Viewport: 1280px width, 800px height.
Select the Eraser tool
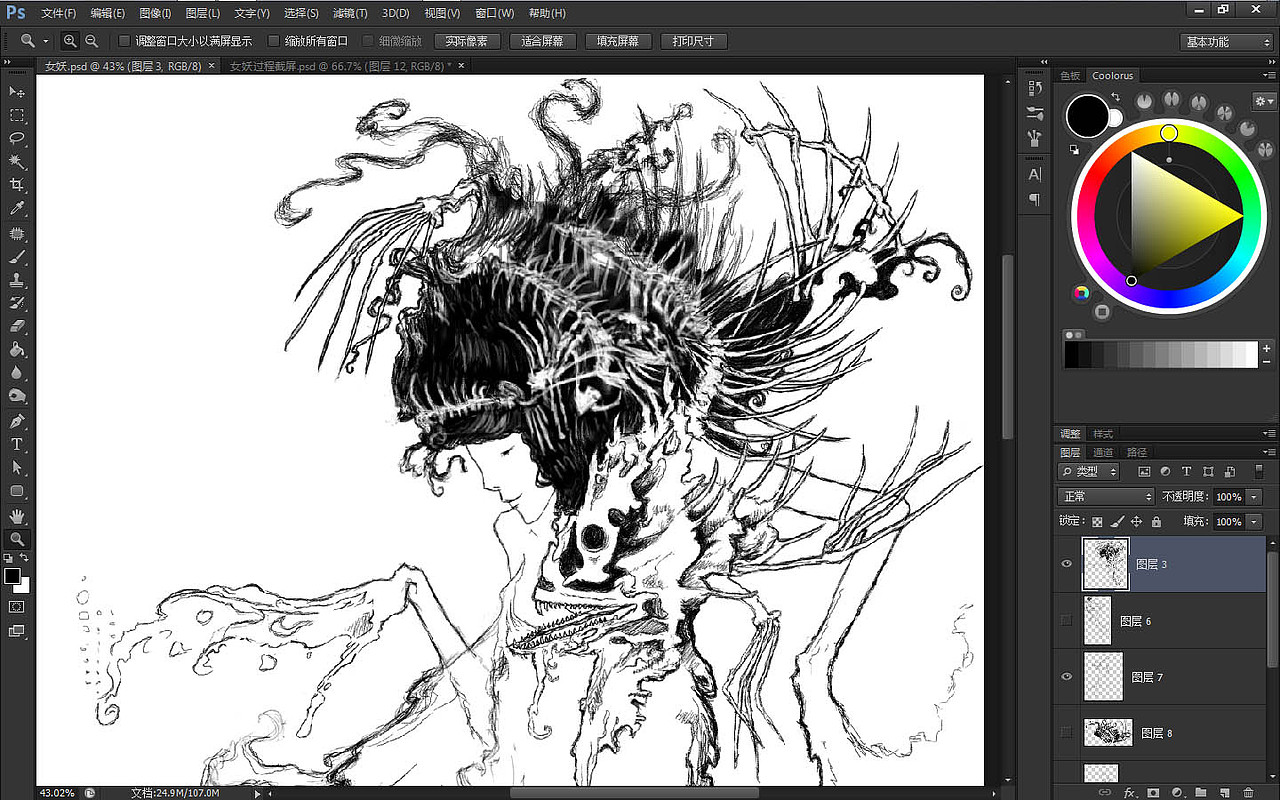pyautogui.click(x=17, y=326)
